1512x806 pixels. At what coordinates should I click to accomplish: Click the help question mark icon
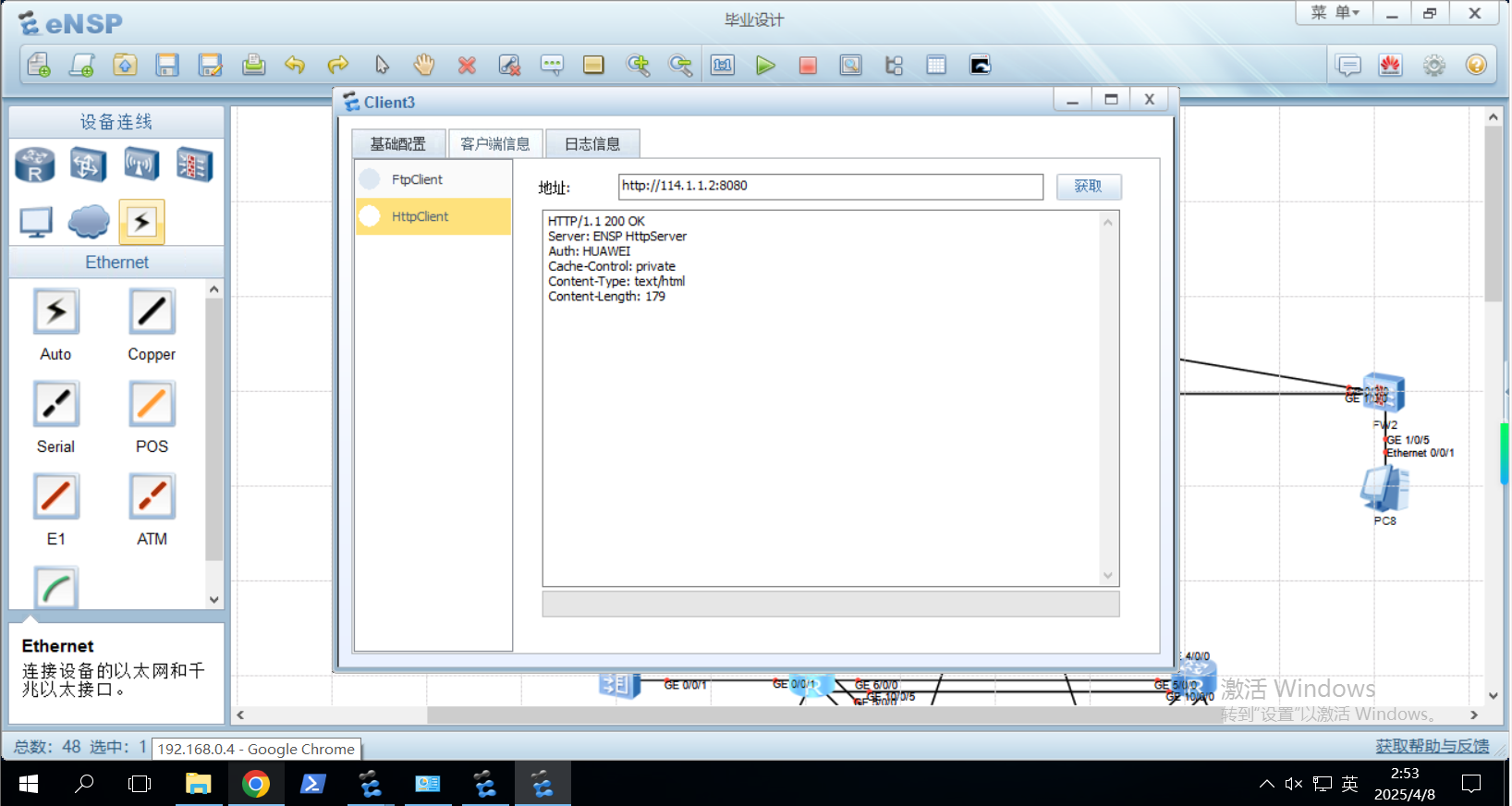pyautogui.click(x=1476, y=65)
